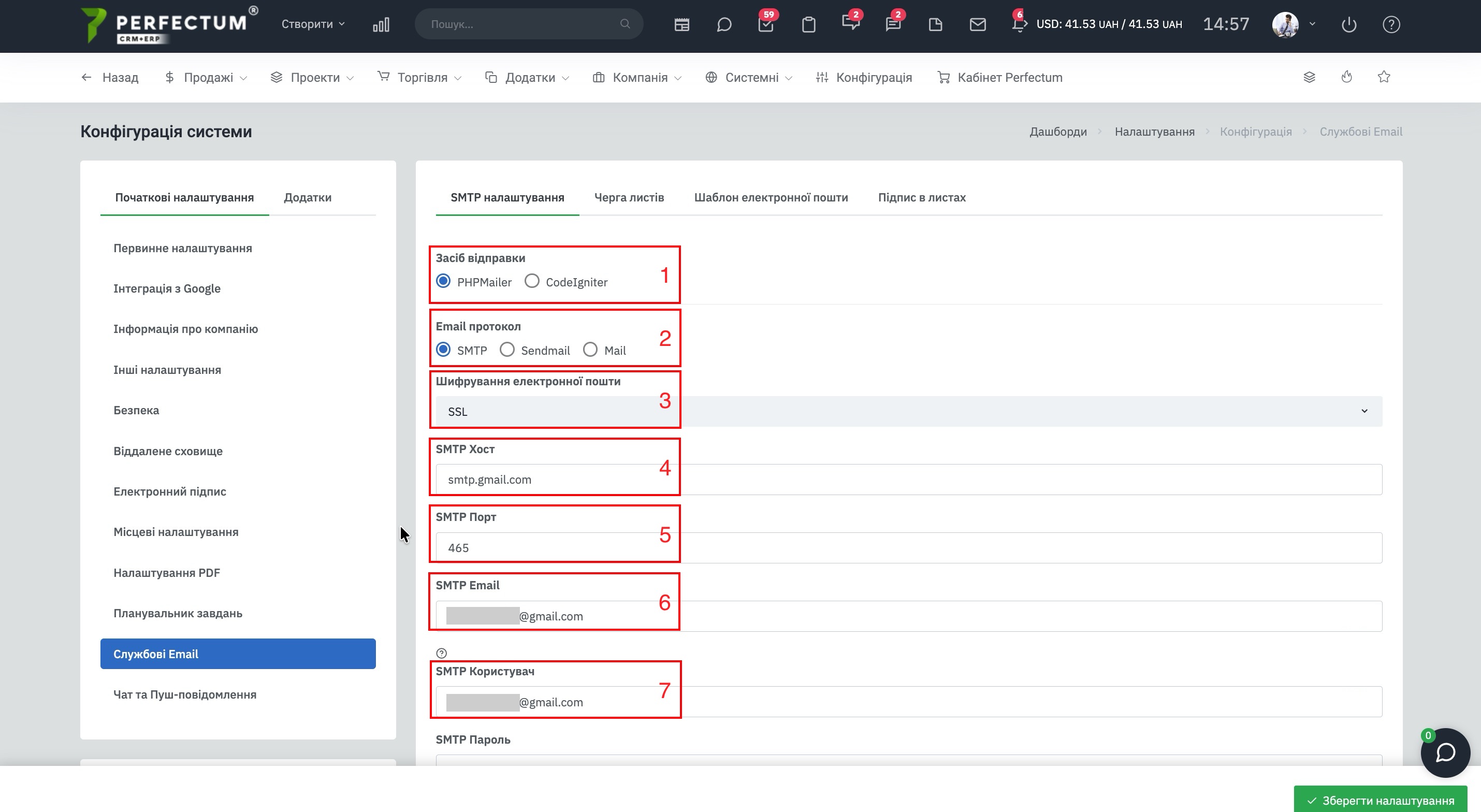Viewport: 1481px width, 812px height.
Task: Open the statistics bar chart icon
Action: pyautogui.click(x=381, y=24)
